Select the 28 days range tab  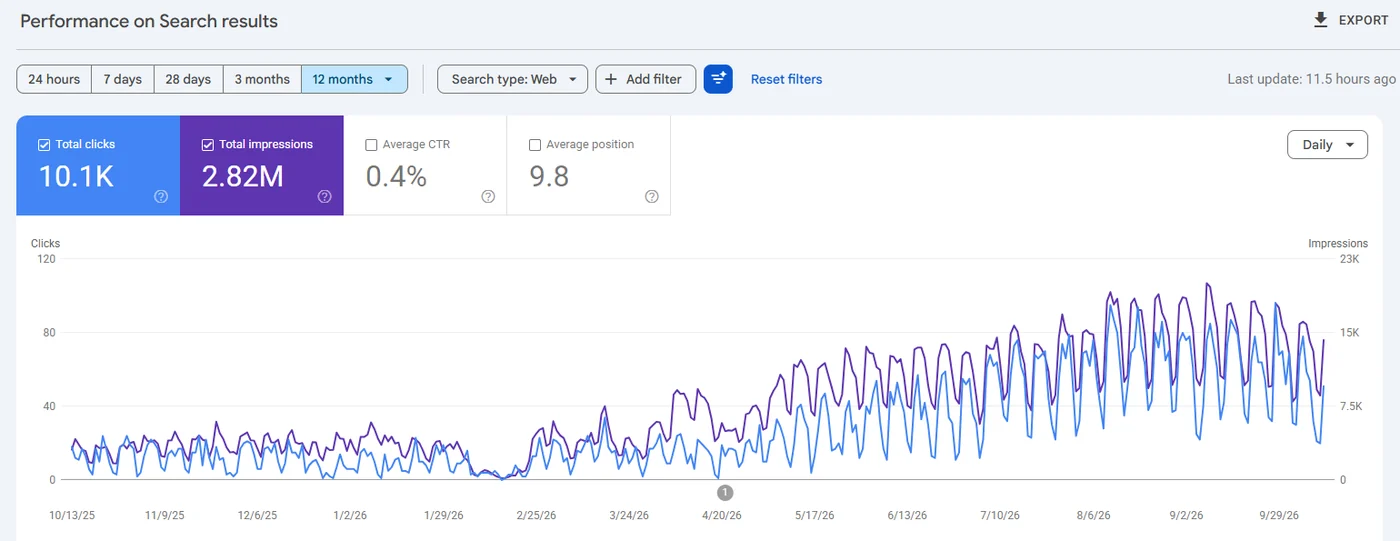[x=188, y=79]
